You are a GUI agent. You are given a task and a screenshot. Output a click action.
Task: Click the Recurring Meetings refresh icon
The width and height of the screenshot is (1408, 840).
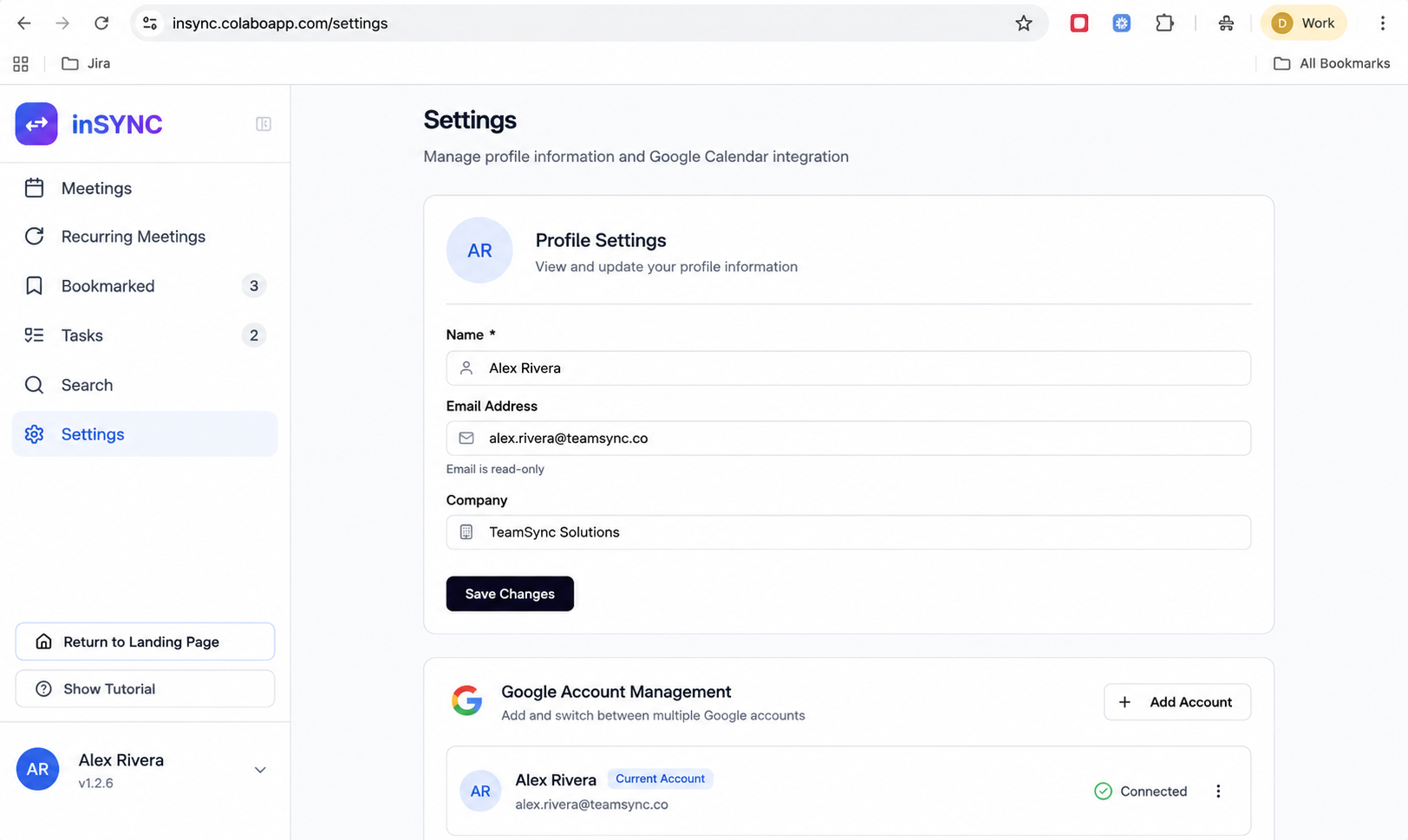34,237
